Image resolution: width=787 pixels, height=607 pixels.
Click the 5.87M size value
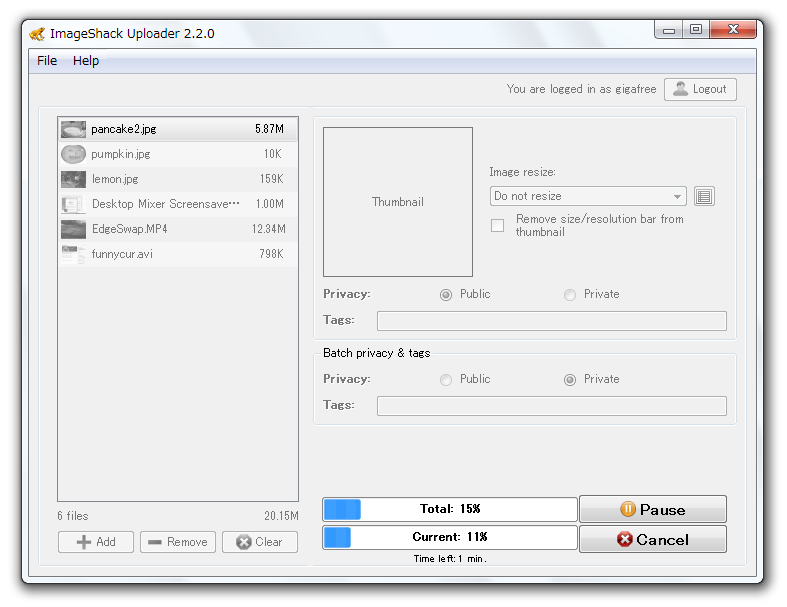click(269, 129)
